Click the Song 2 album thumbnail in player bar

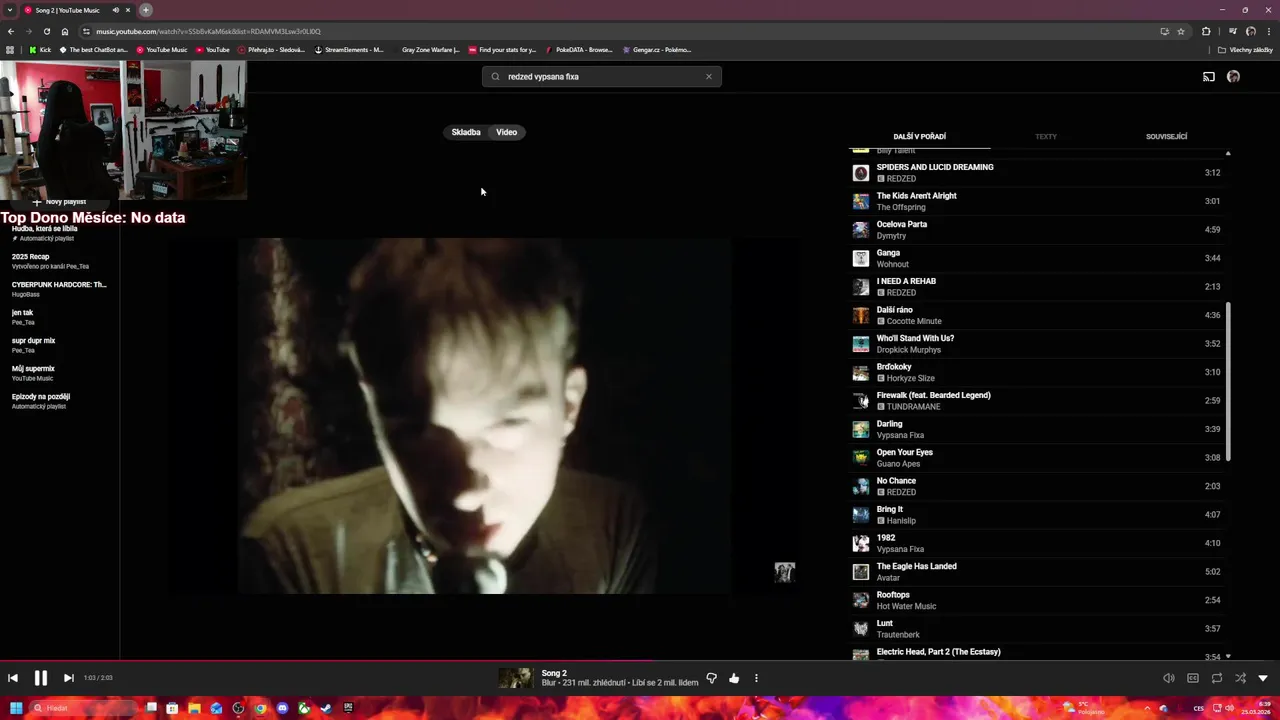tap(516, 678)
